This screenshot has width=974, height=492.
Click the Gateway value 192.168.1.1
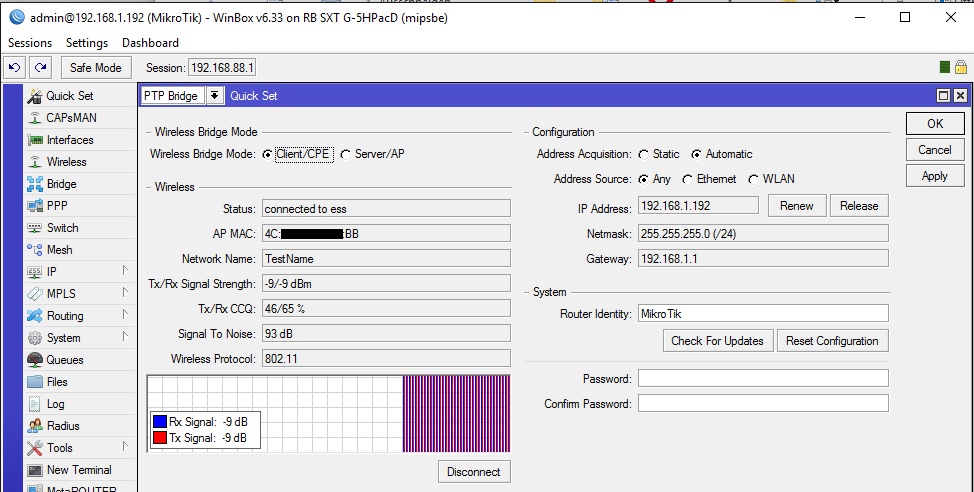click(763, 258)
